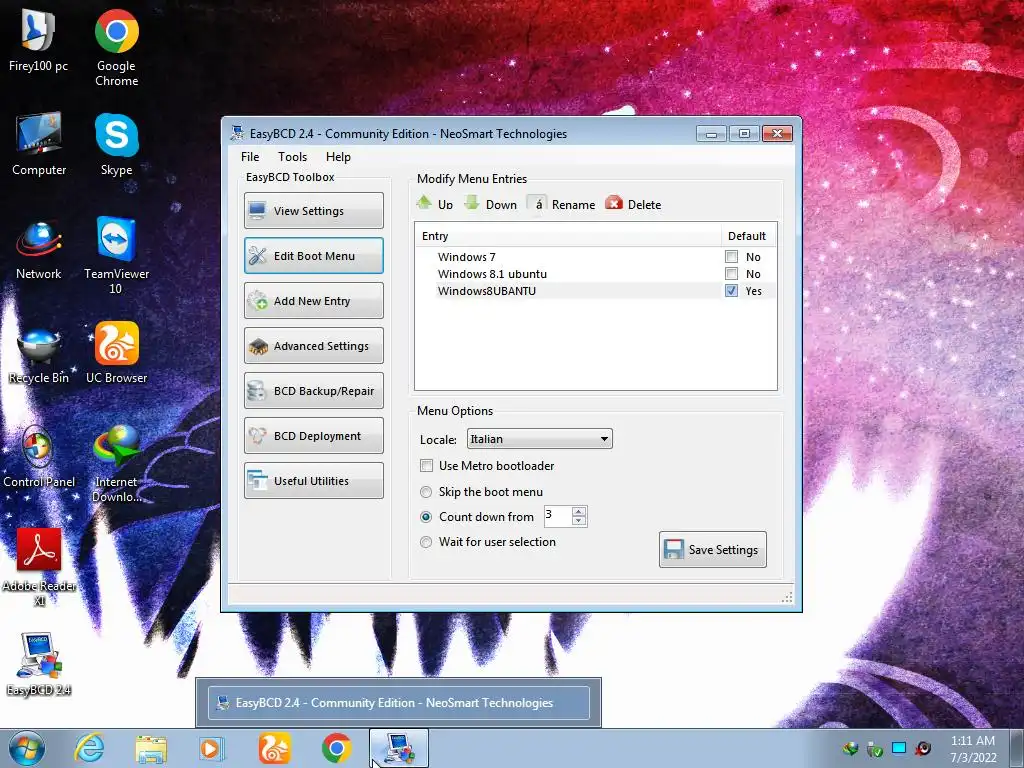Click the Entry column header
The width and height of the screenshot is (1024, 768).
point(568,236)
